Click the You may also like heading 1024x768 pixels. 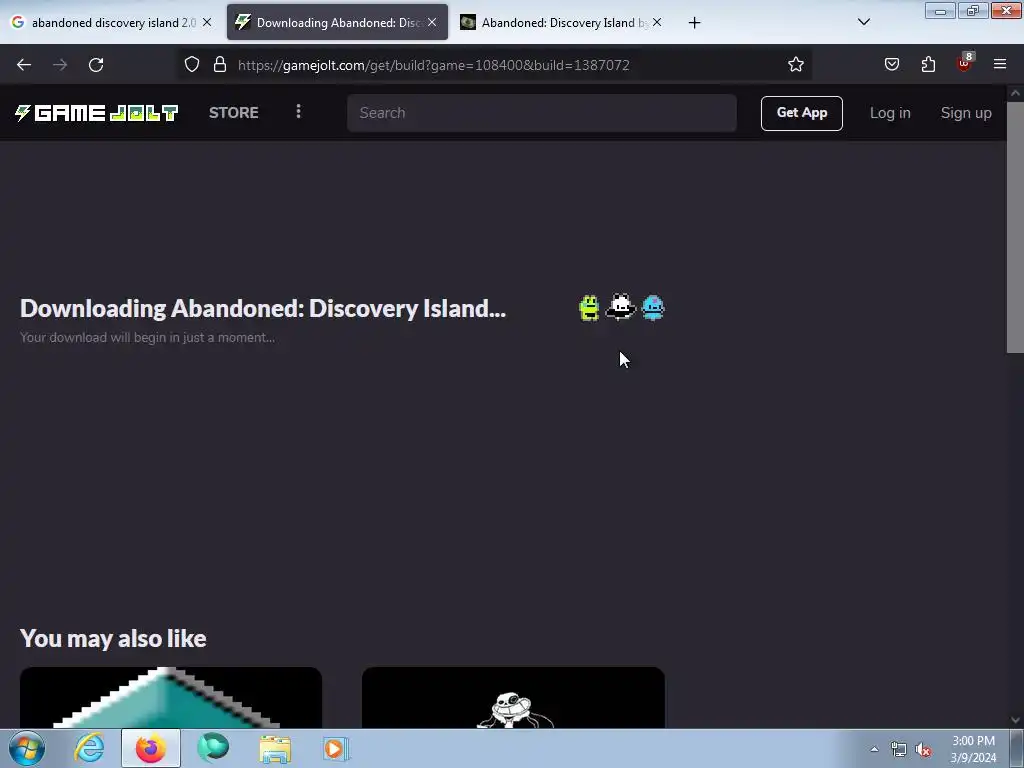(113, 638)
